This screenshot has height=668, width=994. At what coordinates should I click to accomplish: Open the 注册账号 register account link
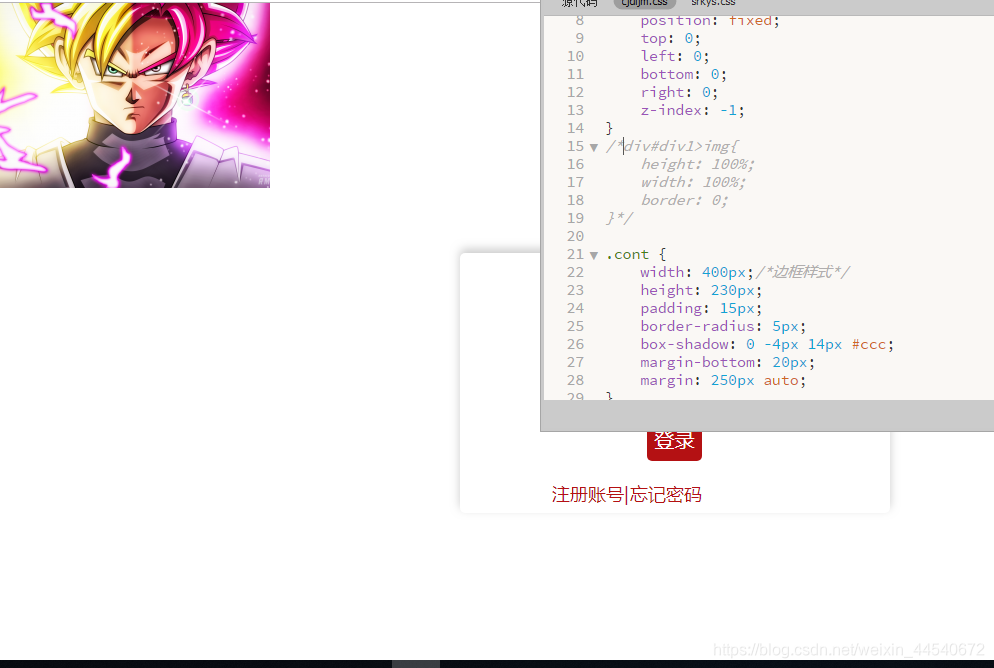point(588,495)
